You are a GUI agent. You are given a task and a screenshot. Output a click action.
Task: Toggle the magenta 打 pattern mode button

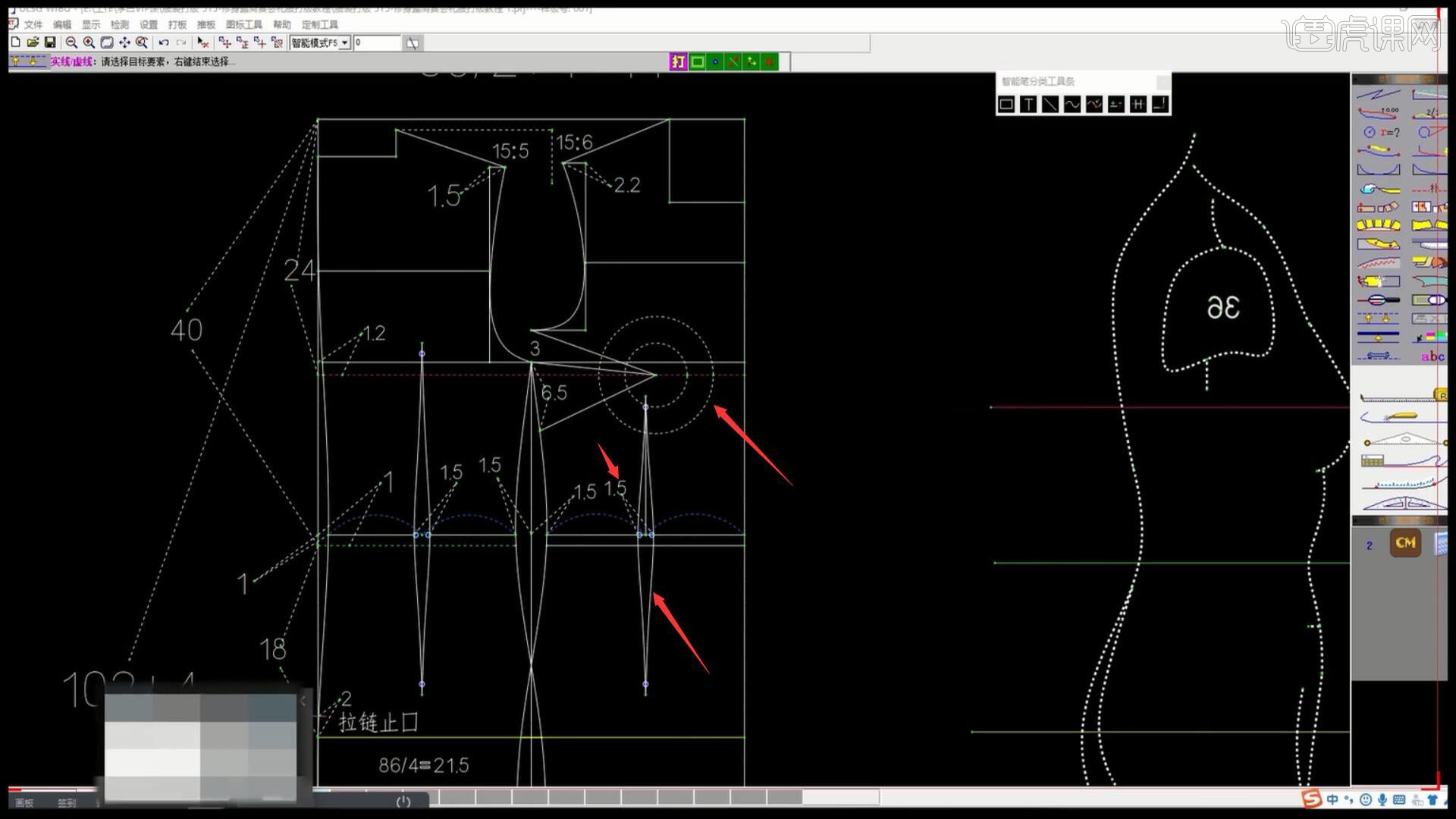[x=678, y=62]
